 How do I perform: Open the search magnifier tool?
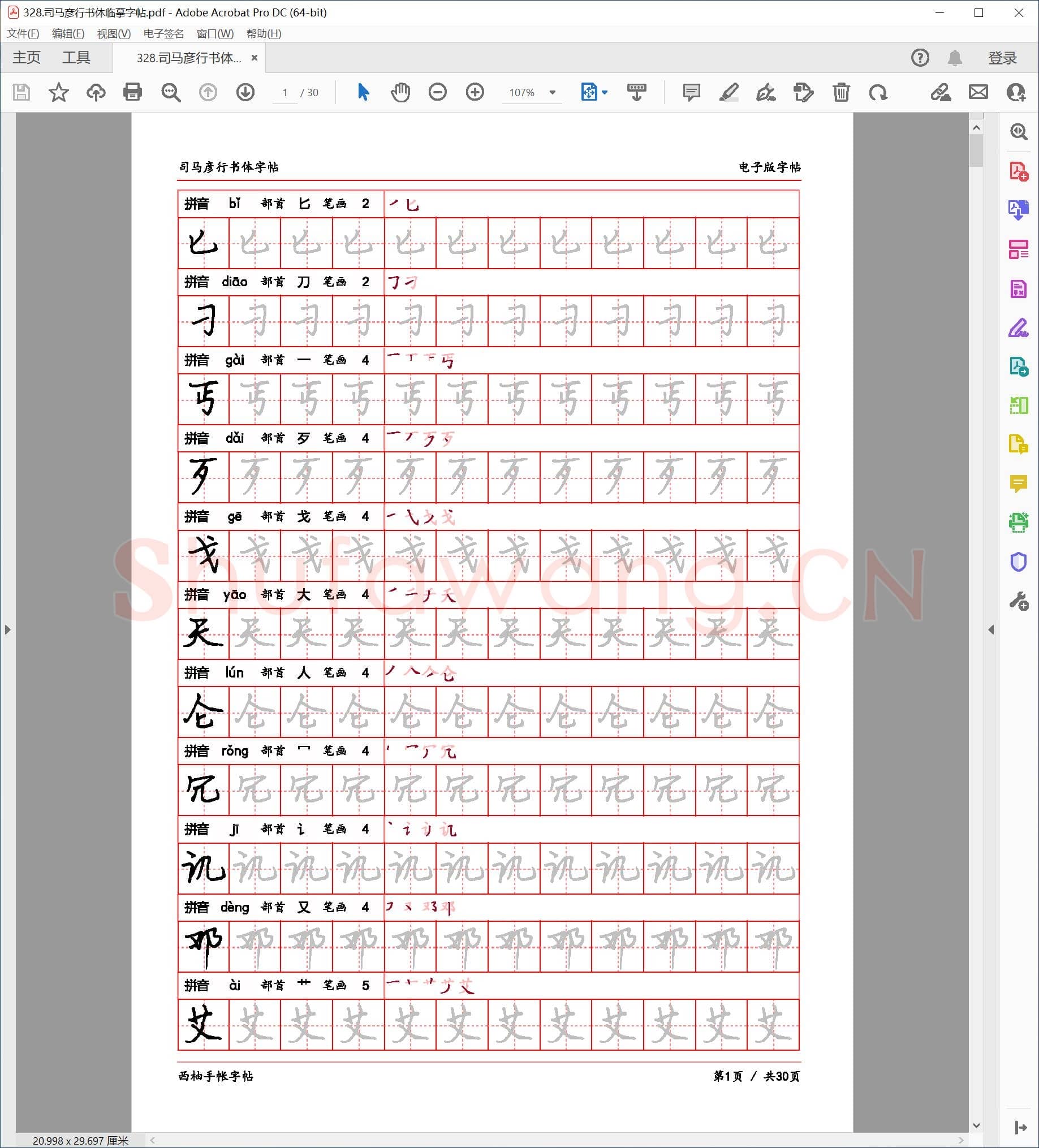[170, 92]
